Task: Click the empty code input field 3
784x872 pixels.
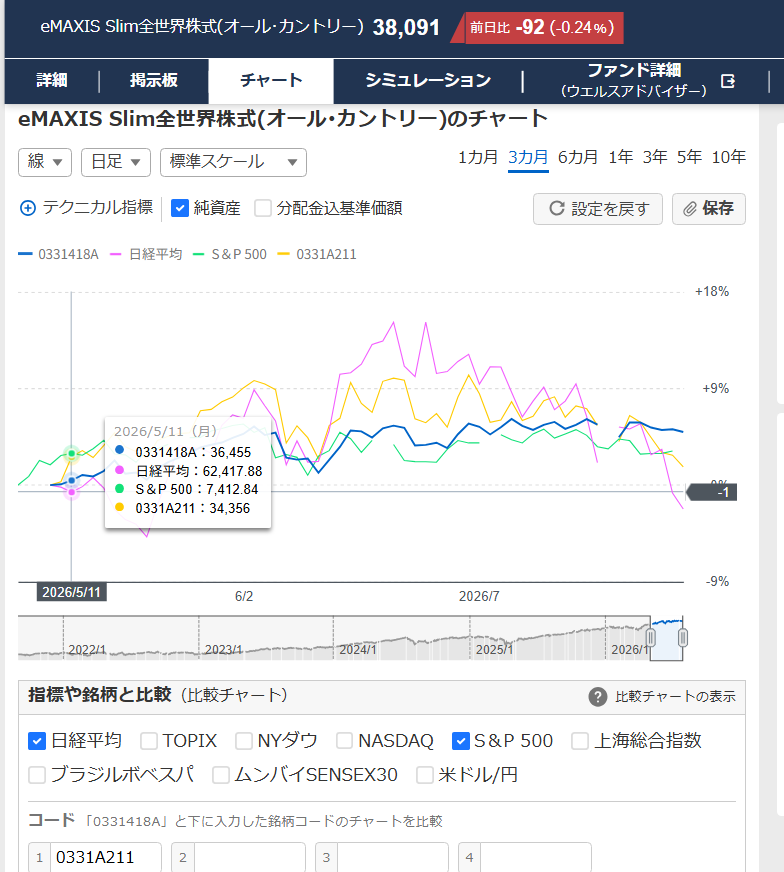Action: click(393, 857)
